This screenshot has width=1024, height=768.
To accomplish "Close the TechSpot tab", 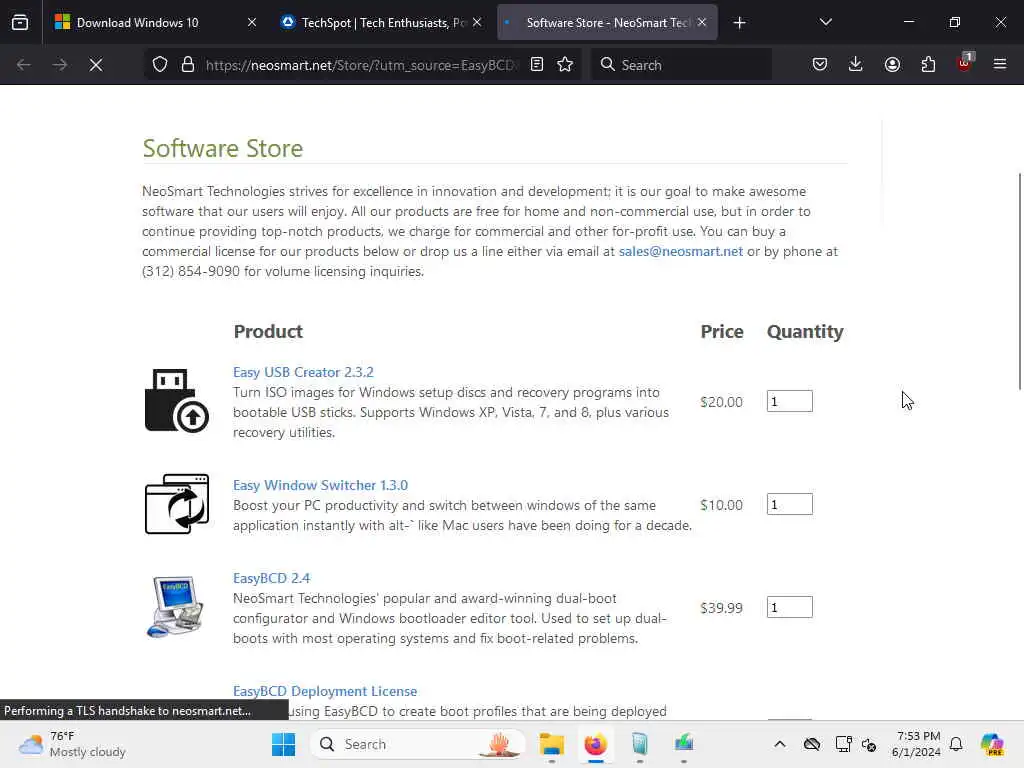I will point(477,22).
